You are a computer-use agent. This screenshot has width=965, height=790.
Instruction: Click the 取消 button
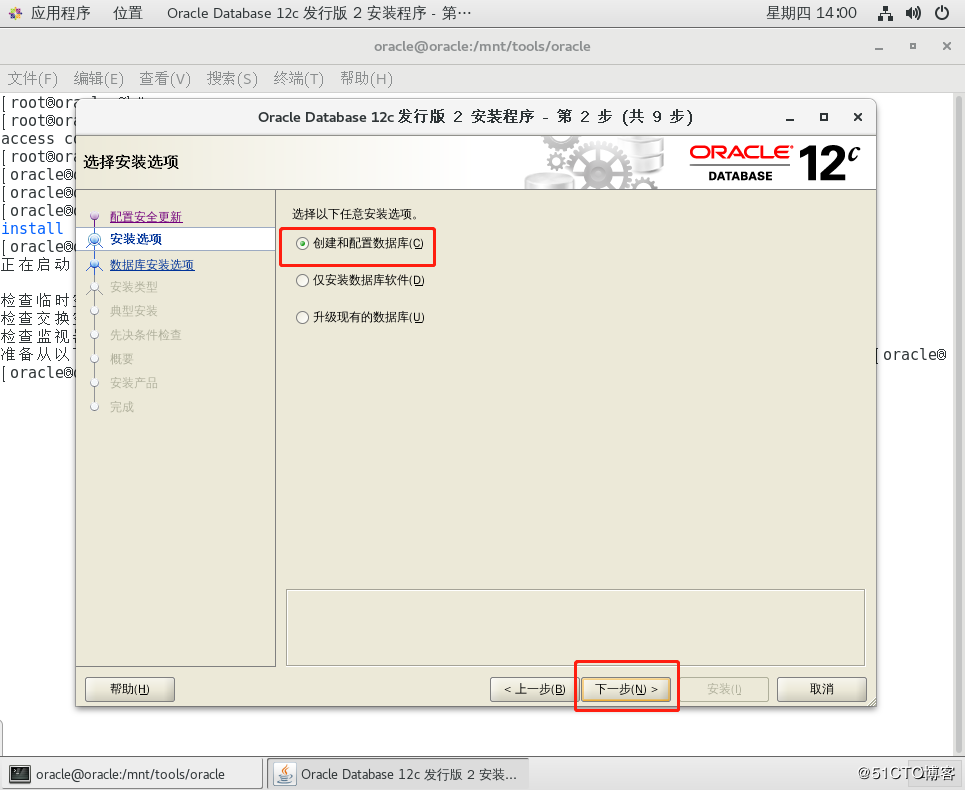coord(822,689)
